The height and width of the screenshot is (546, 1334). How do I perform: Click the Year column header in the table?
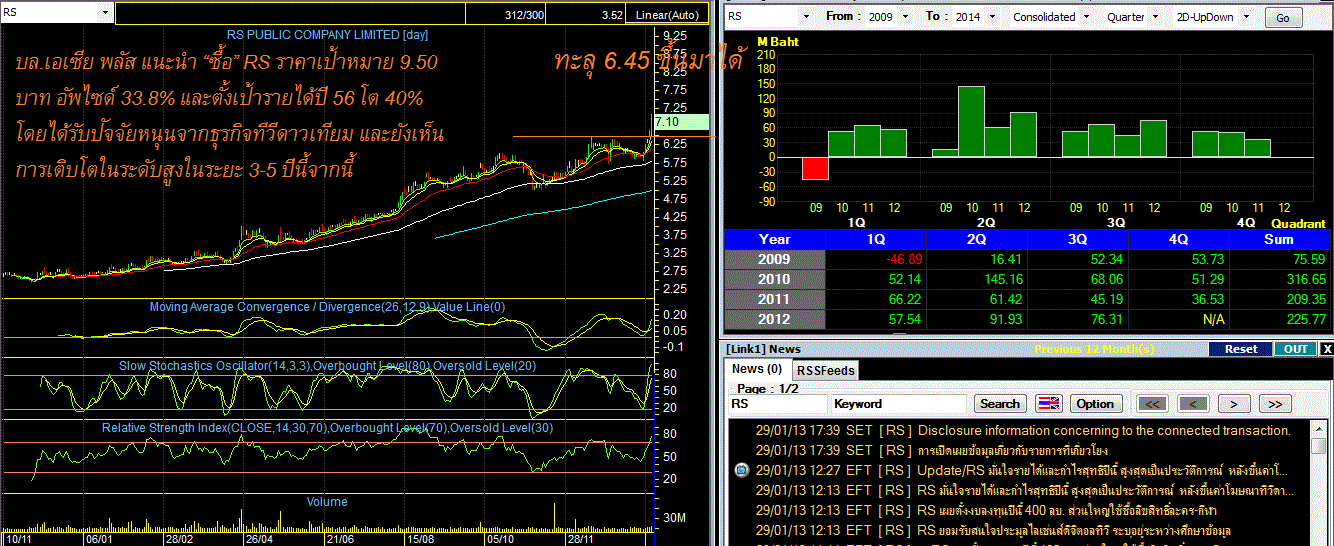(x=775, y=239)
